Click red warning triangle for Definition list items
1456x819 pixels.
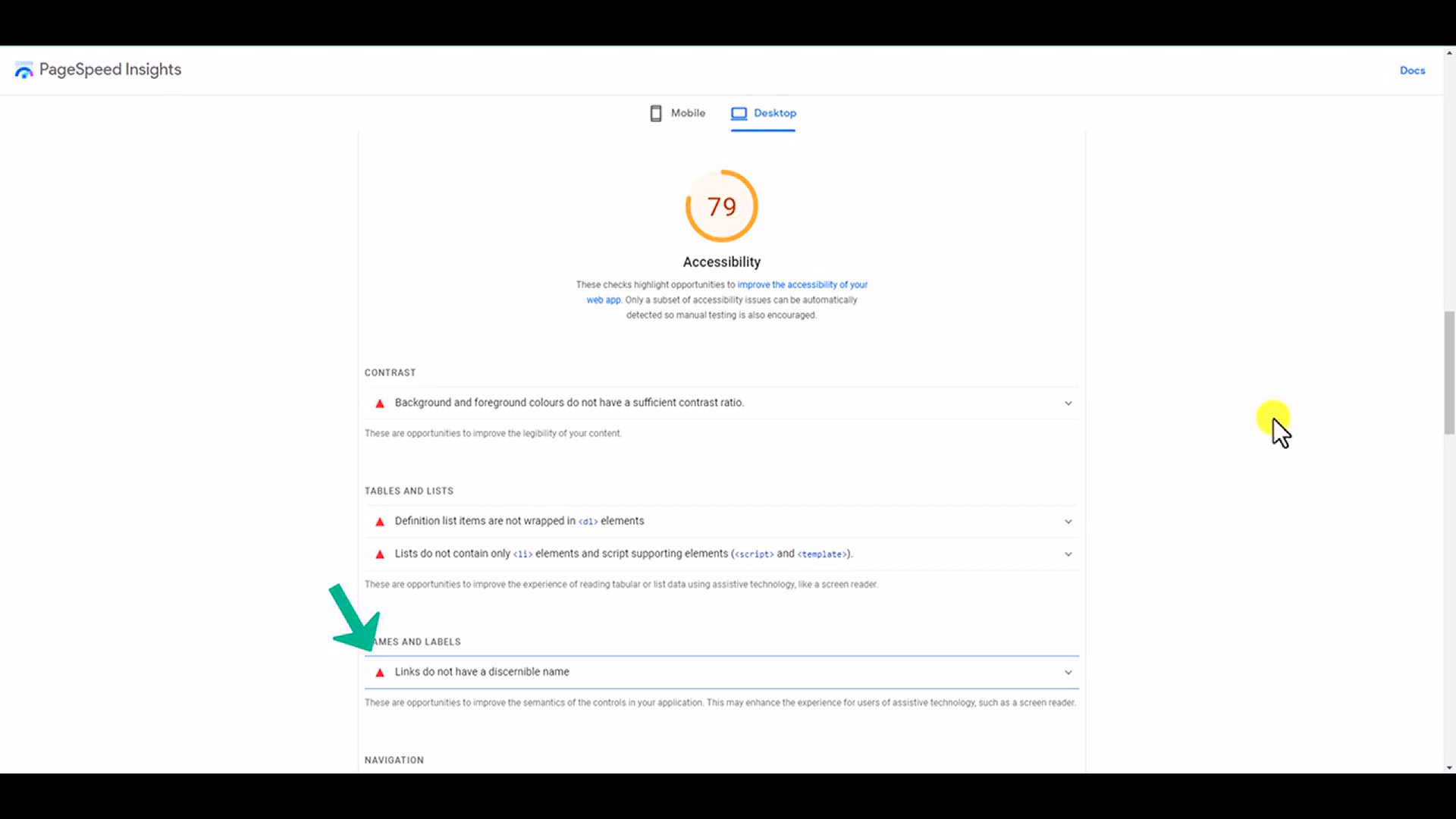pyautogui.click(x=380, y=522)
